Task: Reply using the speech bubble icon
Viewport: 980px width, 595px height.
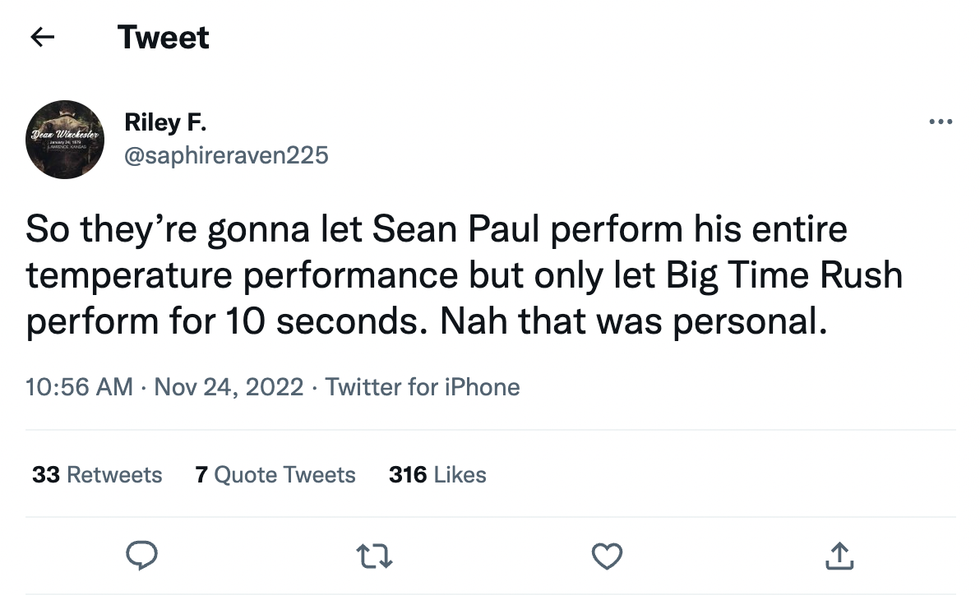Action: [x=142, y=555]
